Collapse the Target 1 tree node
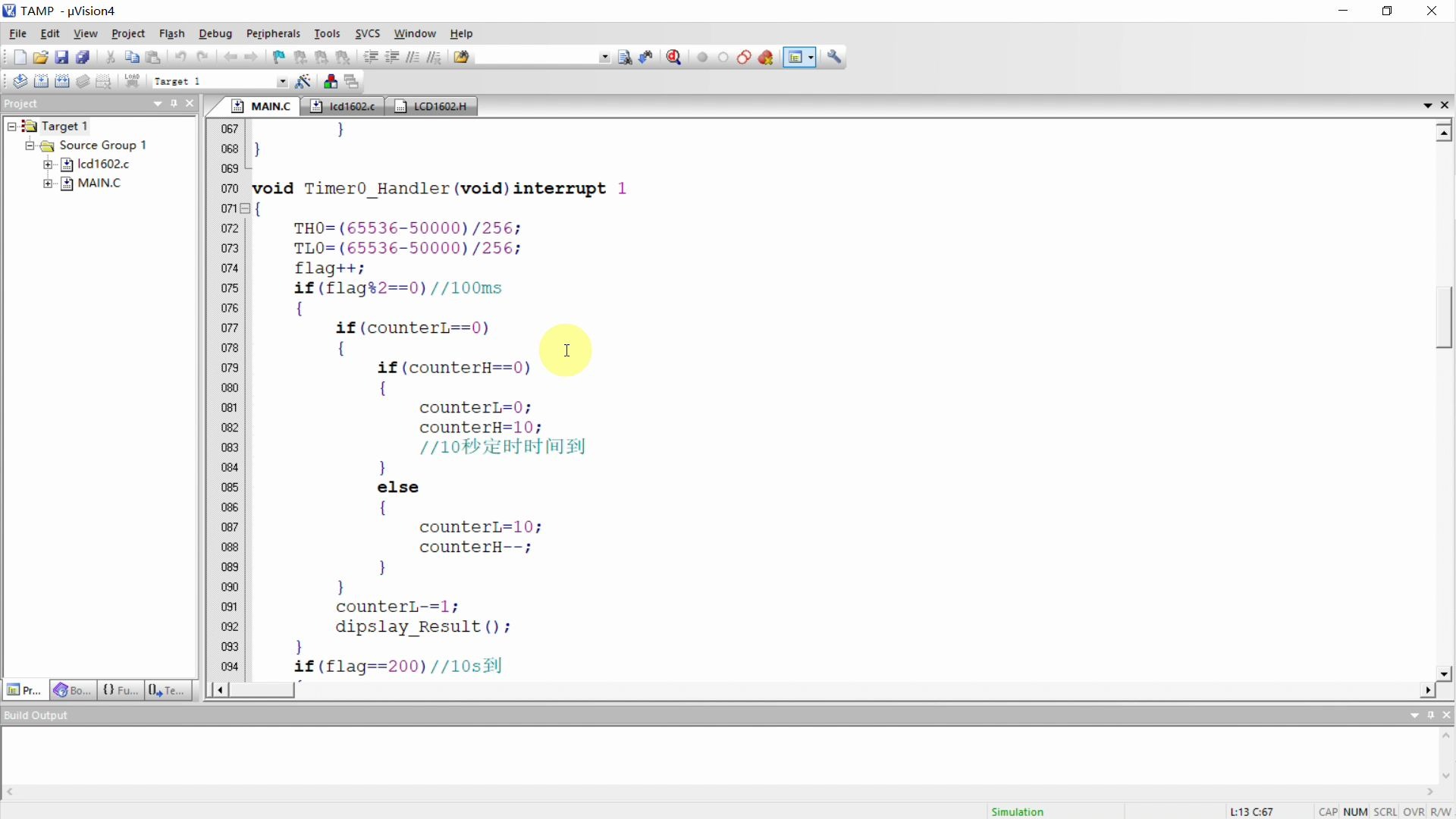Image resolution: width=1456 pixels, height=819 pixels. [x=11, y=126]
